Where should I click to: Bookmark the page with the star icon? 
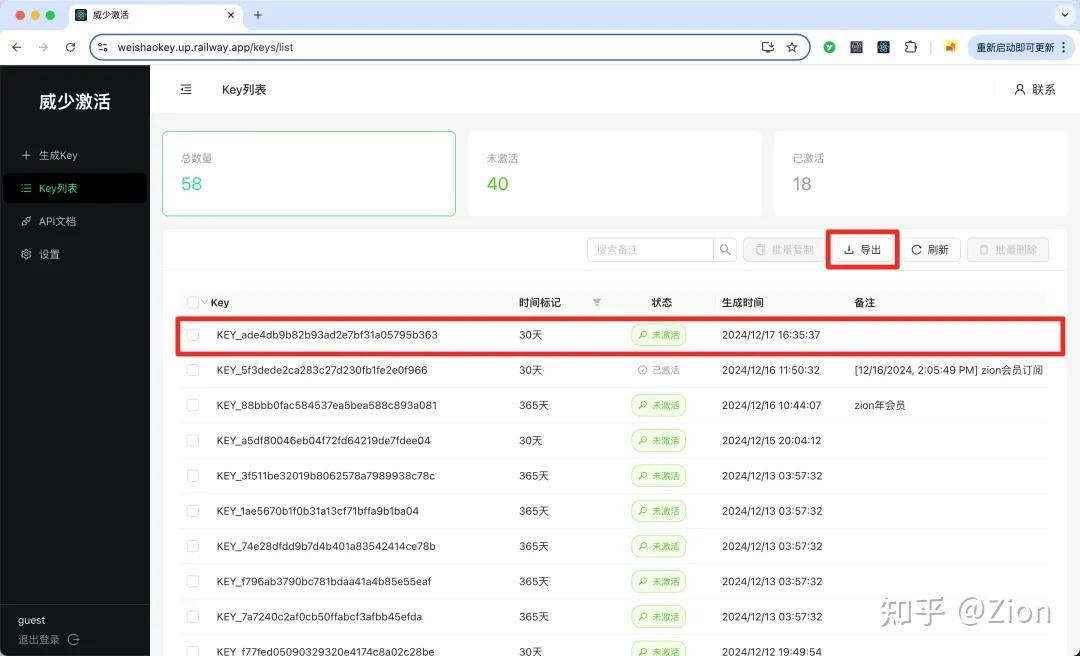tap(792, 47)
